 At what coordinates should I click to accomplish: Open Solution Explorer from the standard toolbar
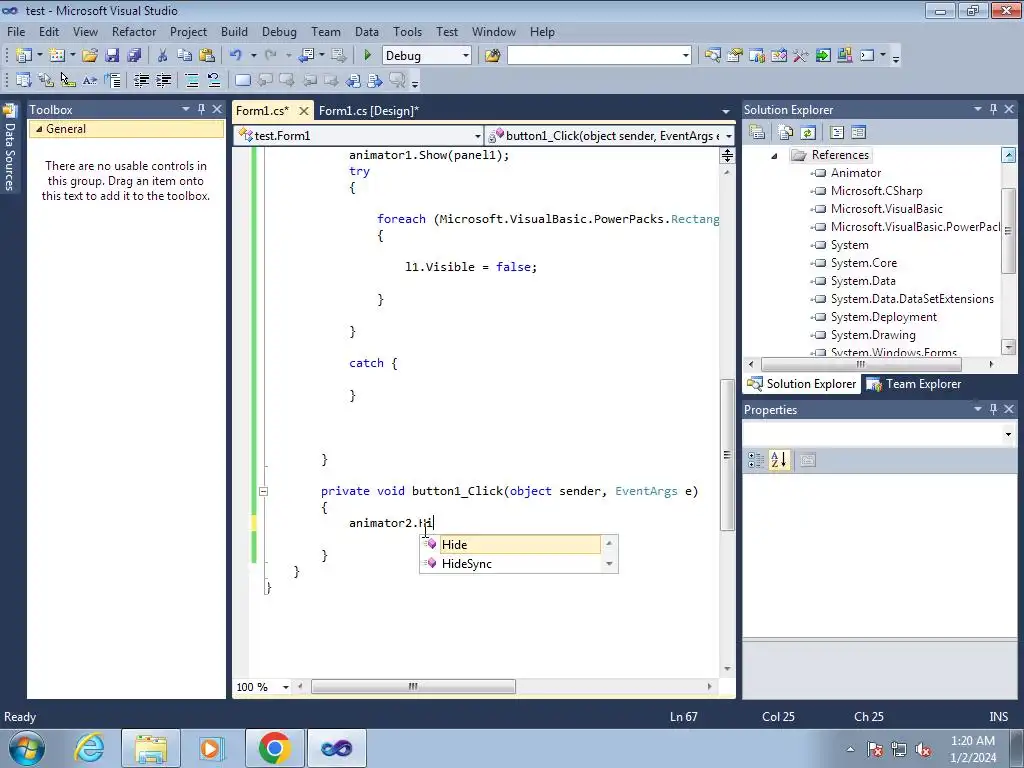(x=712, y=56)
